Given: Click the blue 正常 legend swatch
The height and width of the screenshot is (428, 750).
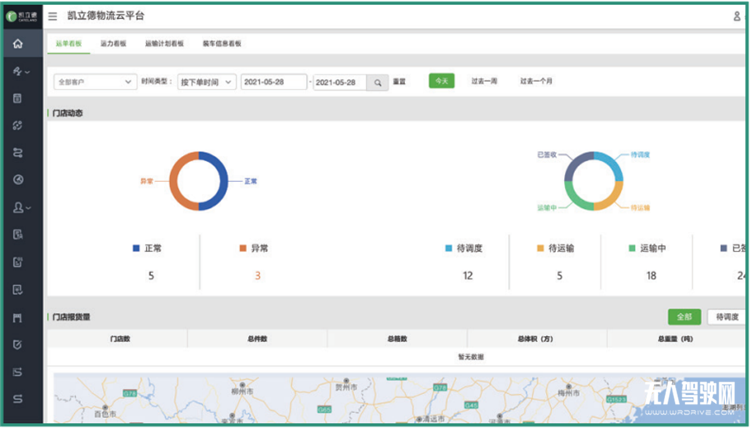Looking at the screenshot, I should coord(136,247).
